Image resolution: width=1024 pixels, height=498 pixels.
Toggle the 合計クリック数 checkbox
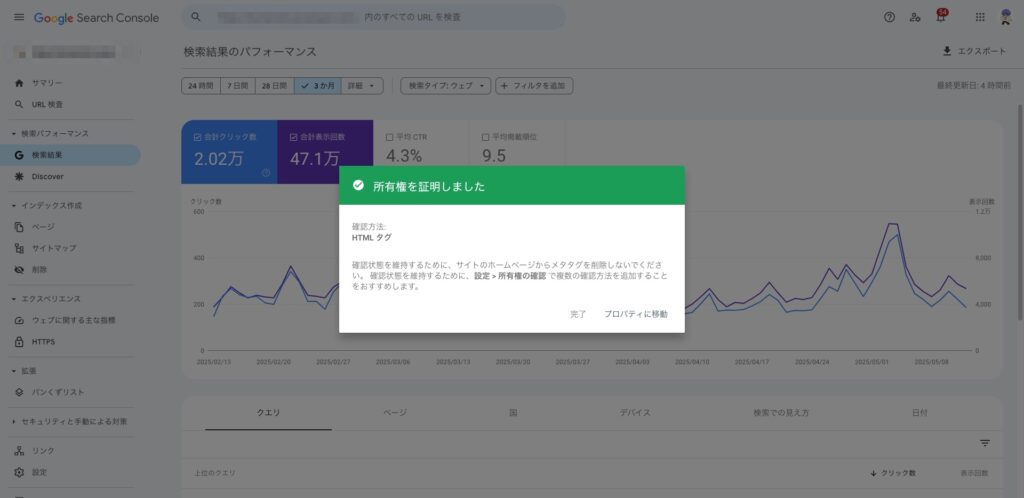click(198, 137)
